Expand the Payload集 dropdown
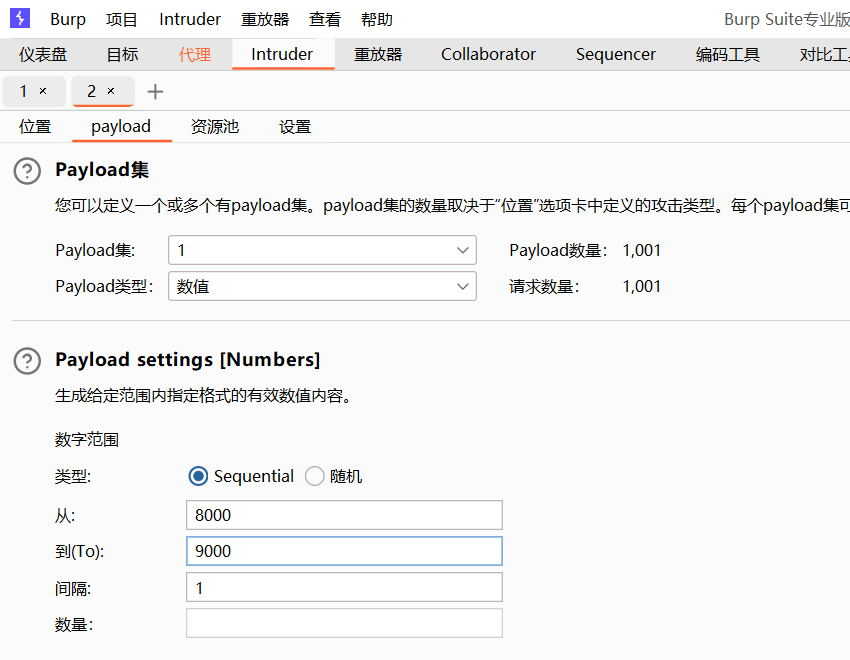This screenshot has height=660, width=850. coord(322,250)
